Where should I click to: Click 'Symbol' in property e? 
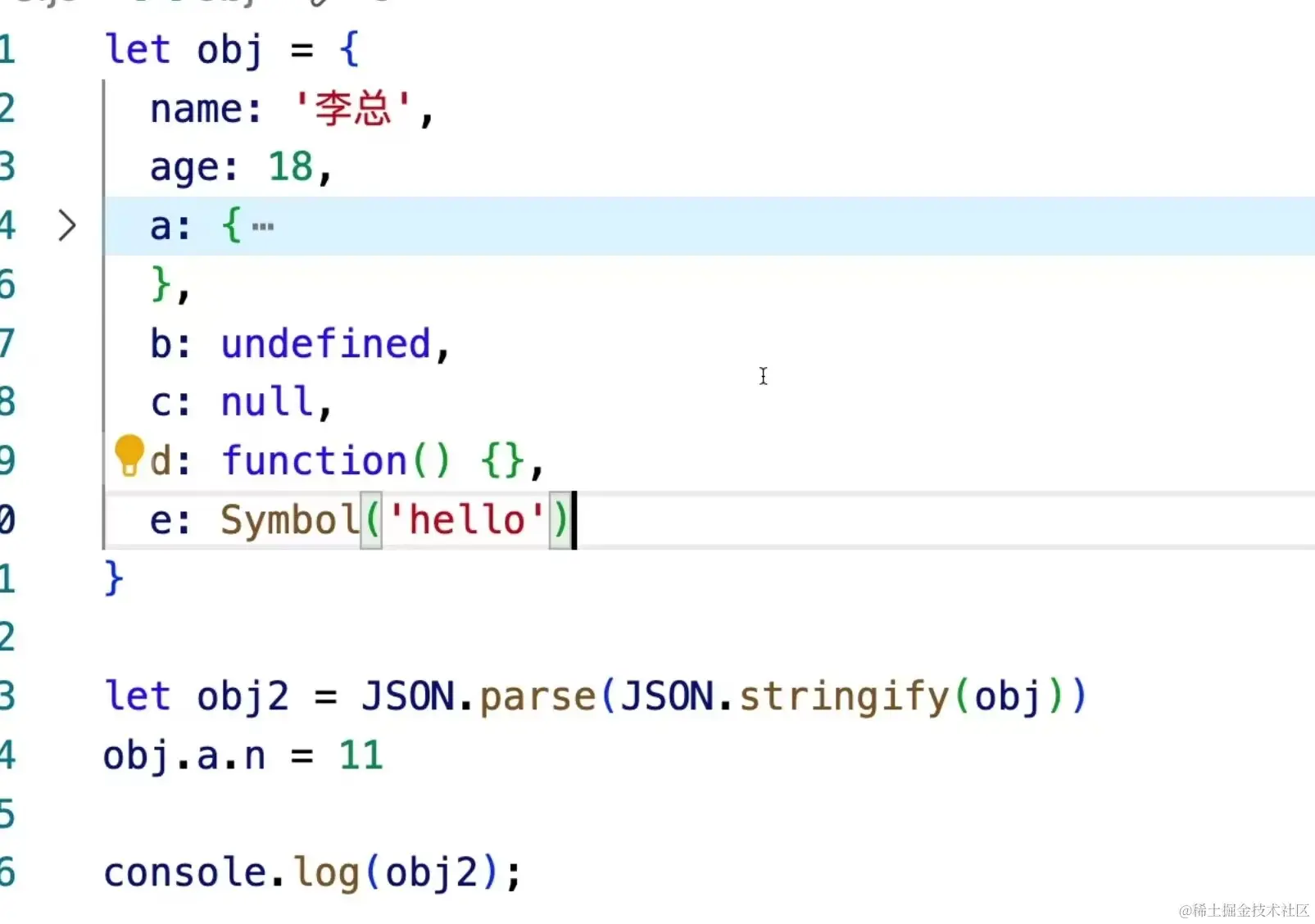coord(290,519)
